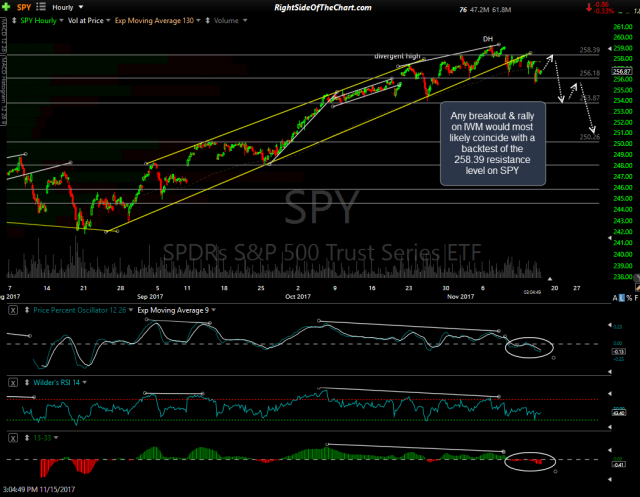Toggle arithmetic scale A button
640x497 pixels.
tap(615, 298)
